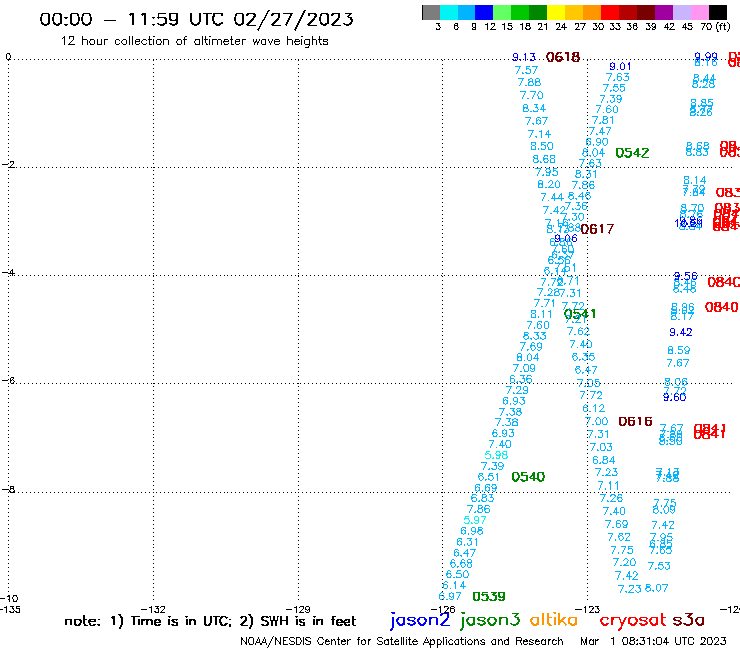
Task: Pick the bright red 33 ft legend swatch
Action: [x=610, y=12]
